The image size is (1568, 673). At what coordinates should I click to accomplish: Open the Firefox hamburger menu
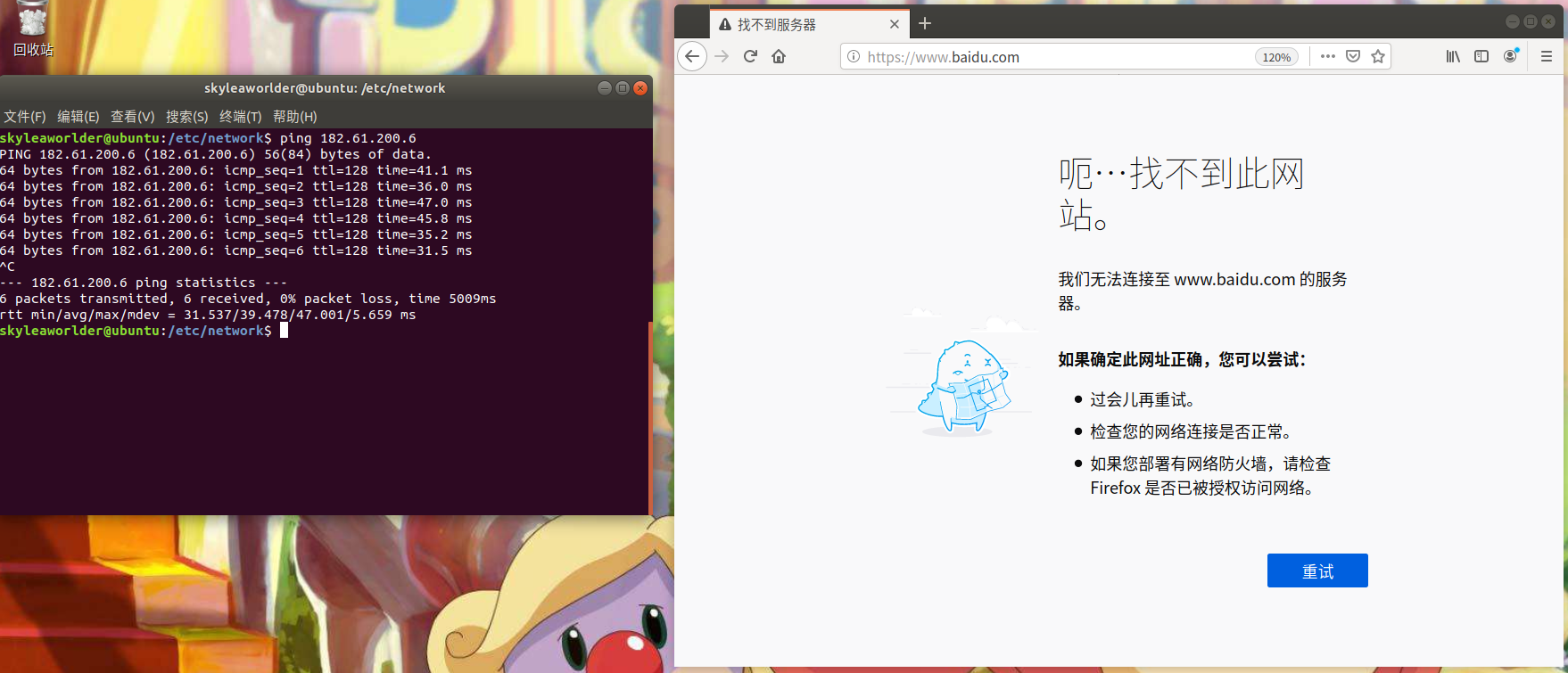point(1547,56)
